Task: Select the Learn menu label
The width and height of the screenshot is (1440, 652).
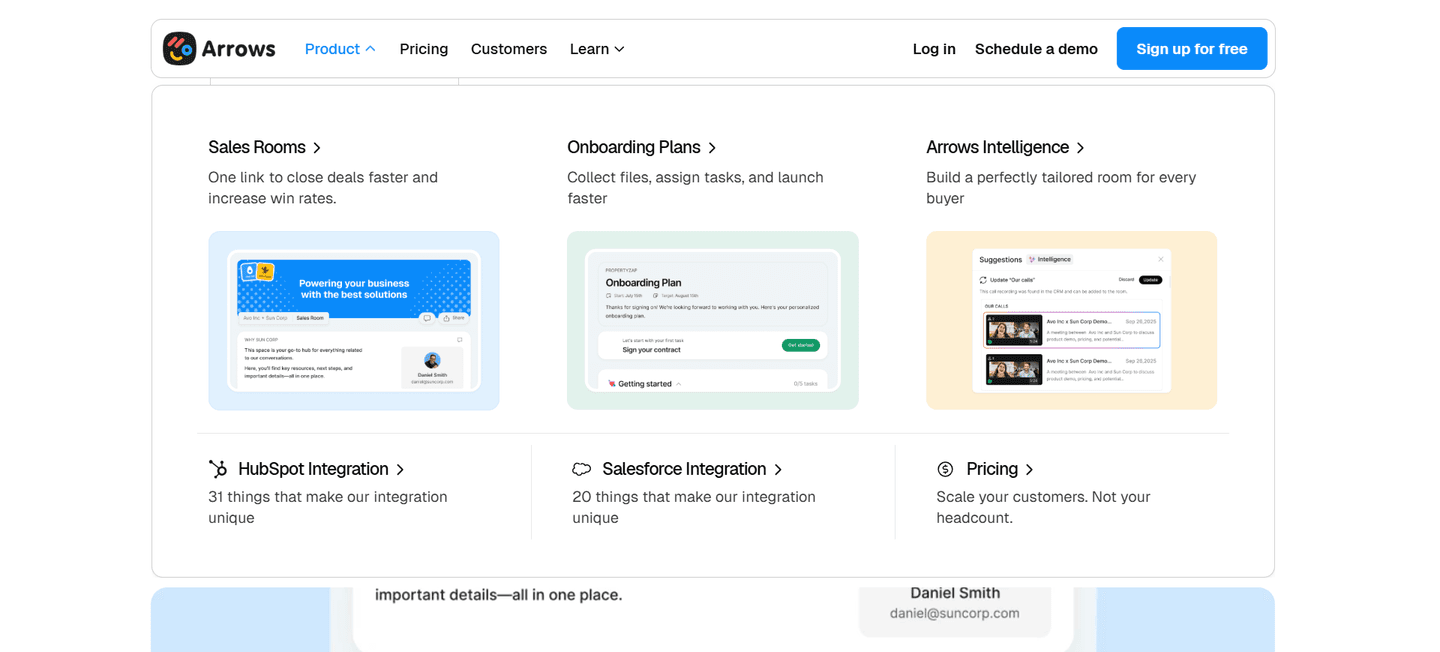Action: coord(589,49)
